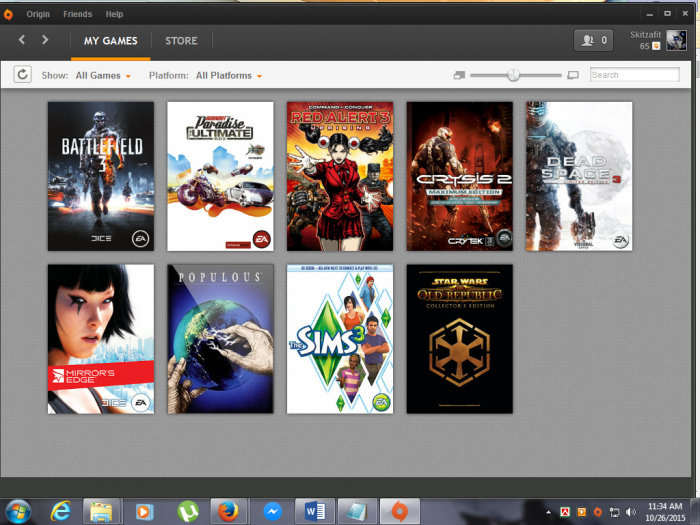Image resolution: width=700 pixels, height=525 pixels.
Task: Click the Origin system tray icon
Action: [x=598, y=512]
